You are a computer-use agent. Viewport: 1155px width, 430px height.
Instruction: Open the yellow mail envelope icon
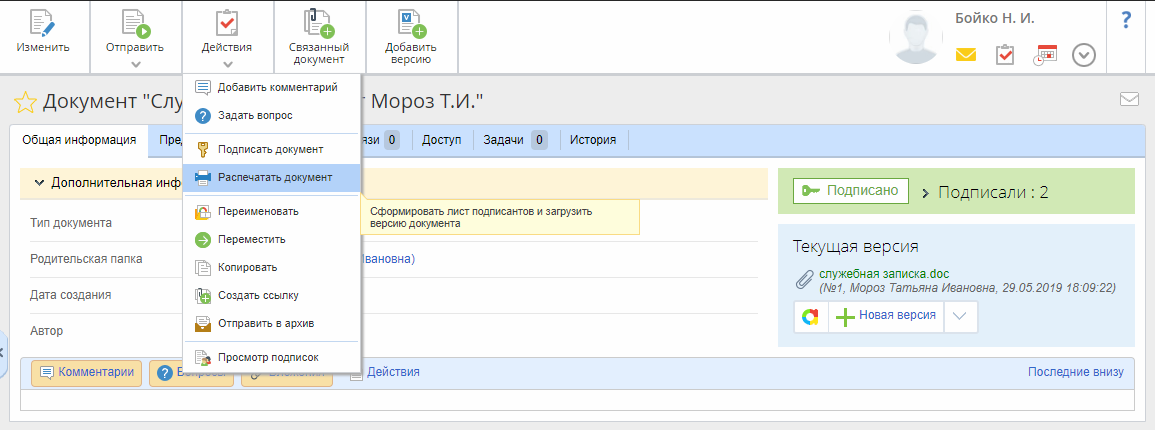965,55
